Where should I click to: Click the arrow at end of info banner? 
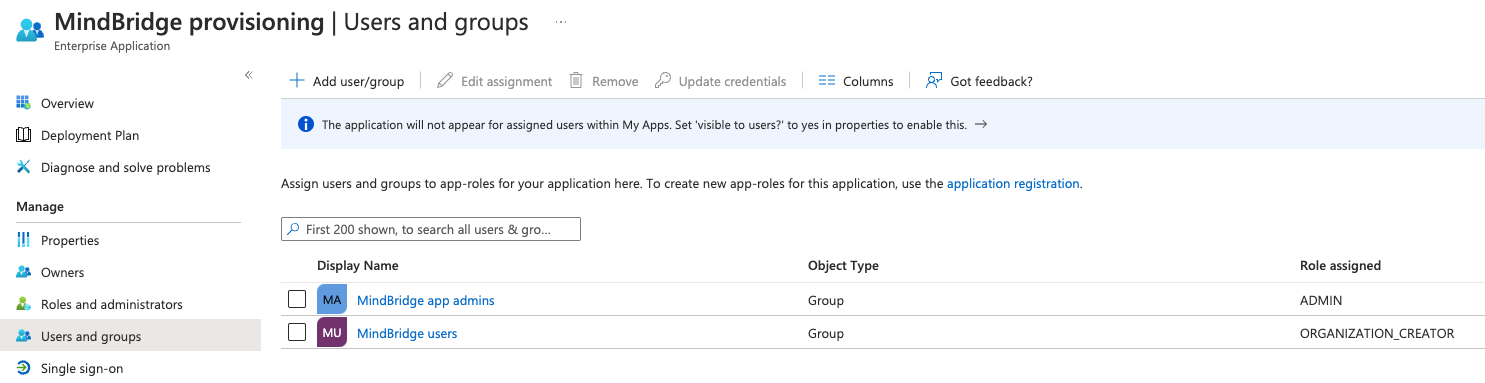pos(981,125)
